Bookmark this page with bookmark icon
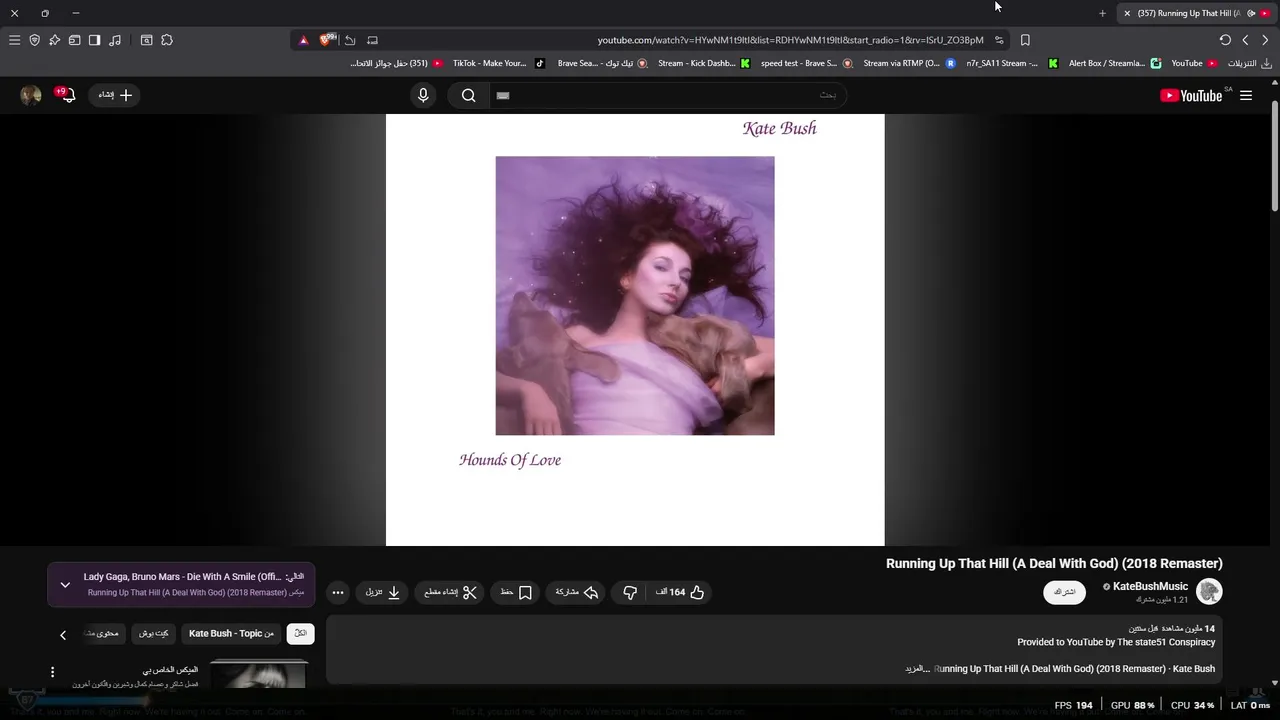 [x=1025, y=40]
